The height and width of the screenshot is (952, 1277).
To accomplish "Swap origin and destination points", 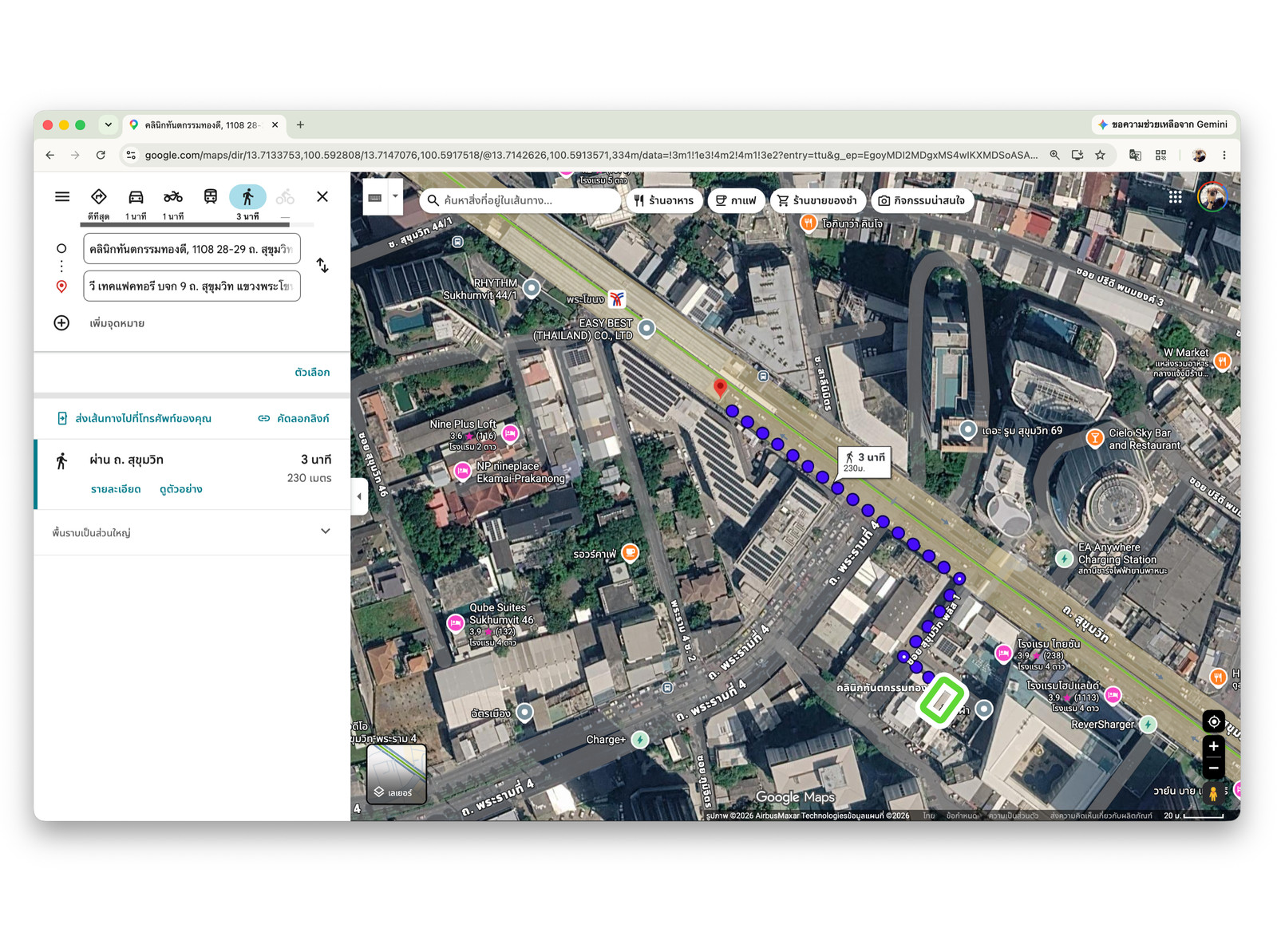I will (x=322, y=265).
